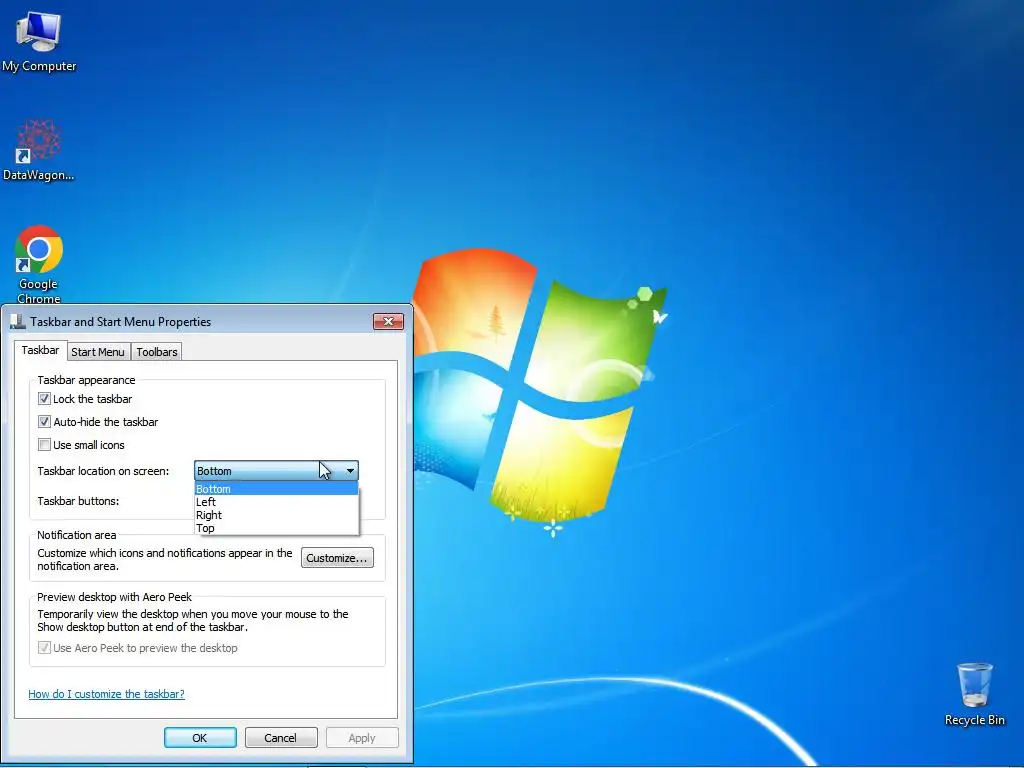Close the Taskbar and Start Menu Properties dialog

(389, 321)
